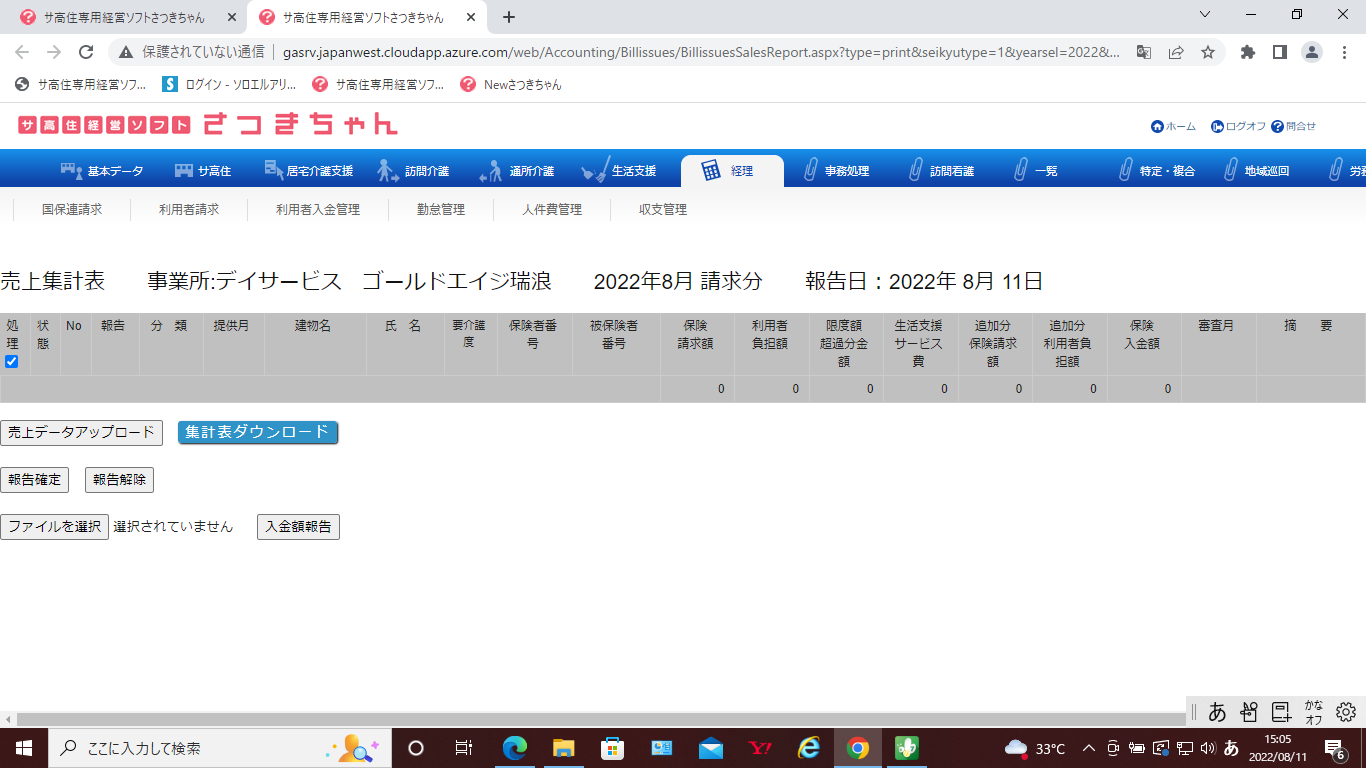Open the 訪問介護 menu icon
The width and height of the screenshot is (1366, 768).
click(x=388, y=171)
